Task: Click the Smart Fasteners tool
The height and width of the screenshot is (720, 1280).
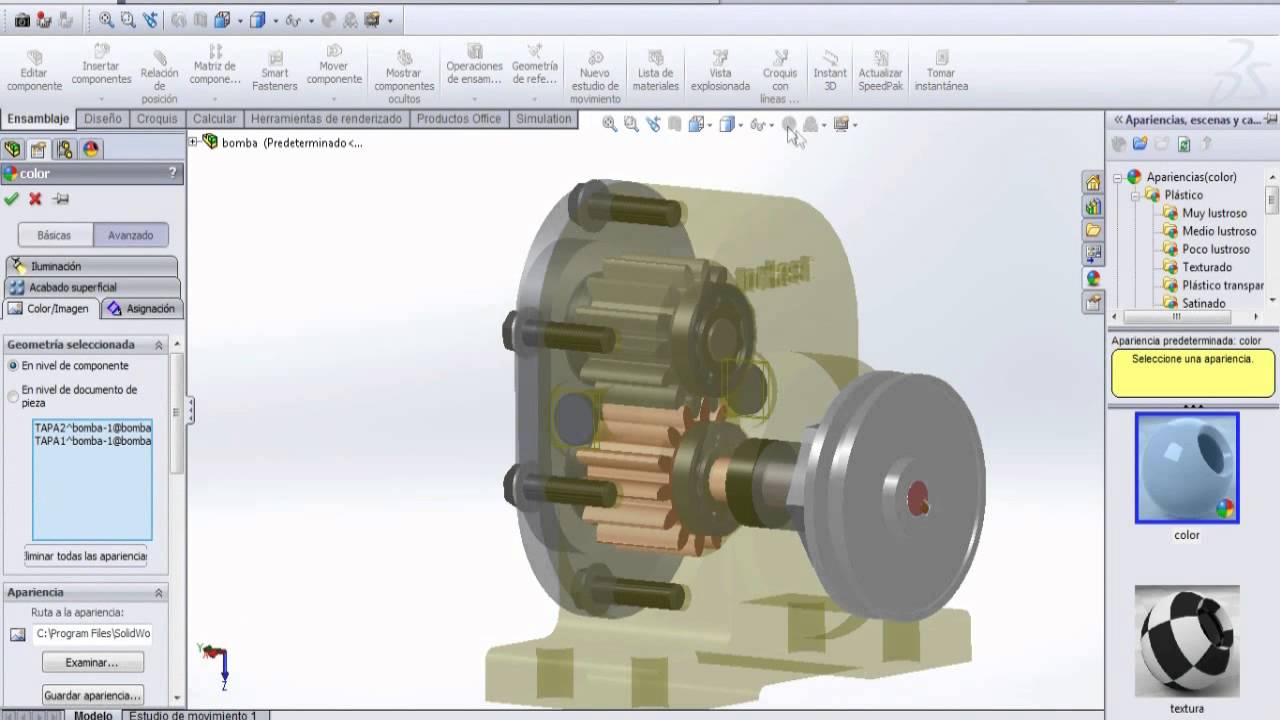Action: tap(275, 70)
